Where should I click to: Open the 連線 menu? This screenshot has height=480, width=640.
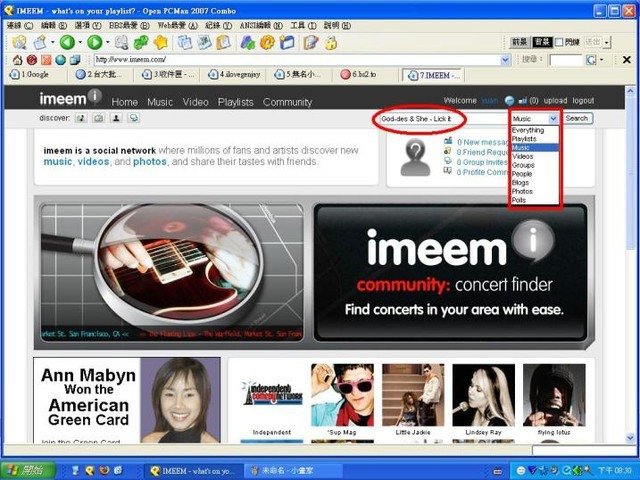click(20, 25)
